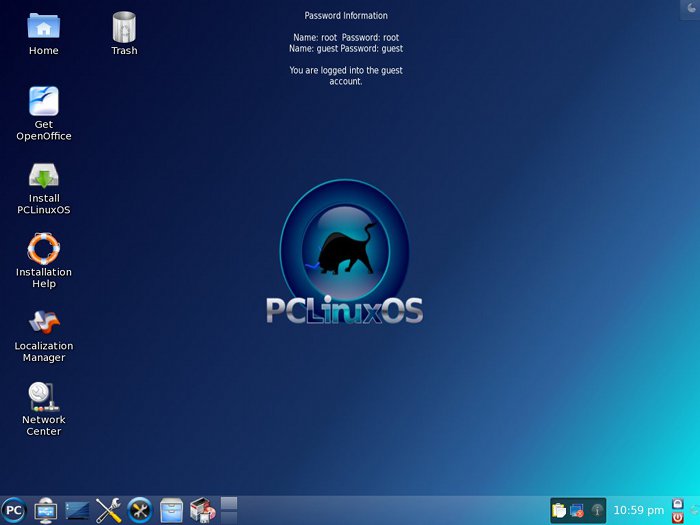Open the PC start menu button
The height and width of the screenshot is (525, 700).
point(14,510)
